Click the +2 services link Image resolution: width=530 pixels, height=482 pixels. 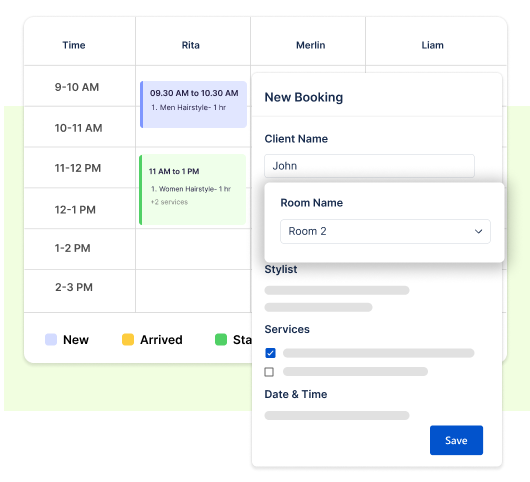tap(169, 202)
